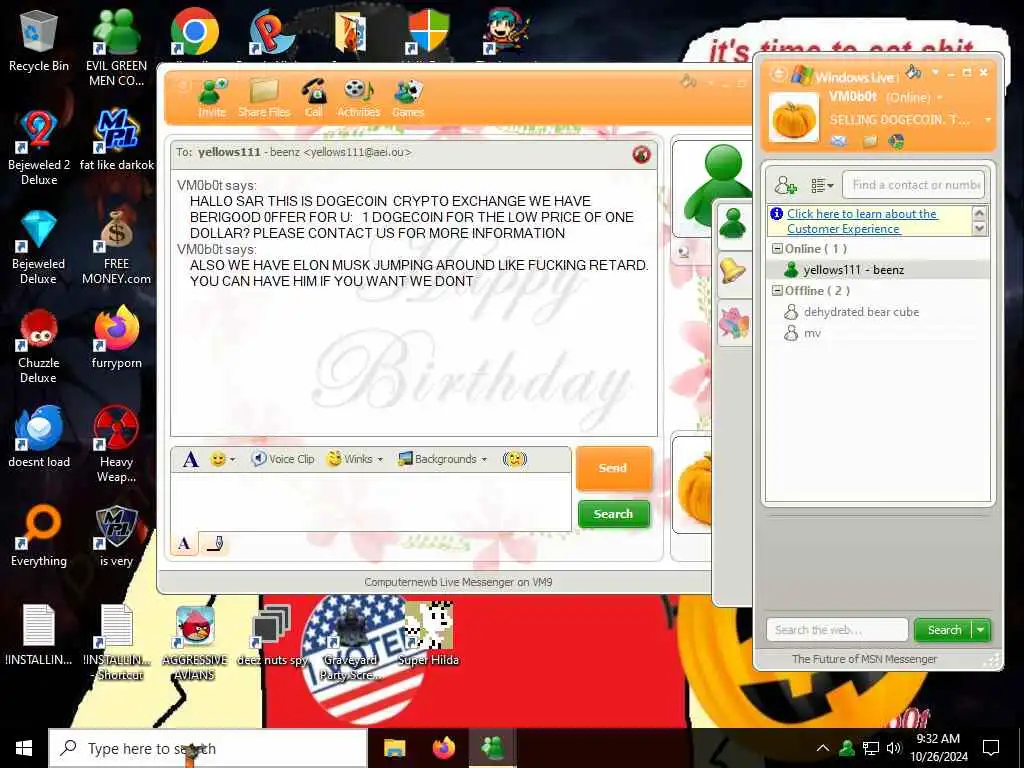Open the Winks dropdown
This screenshot has height=768, width=1024.
(355, 459)
